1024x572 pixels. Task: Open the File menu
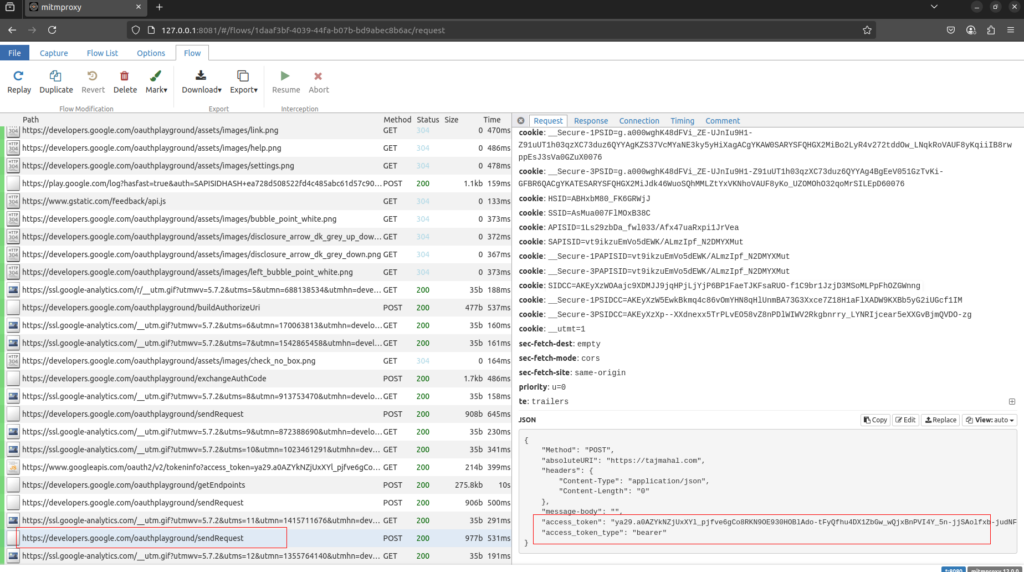pos(15,53)
